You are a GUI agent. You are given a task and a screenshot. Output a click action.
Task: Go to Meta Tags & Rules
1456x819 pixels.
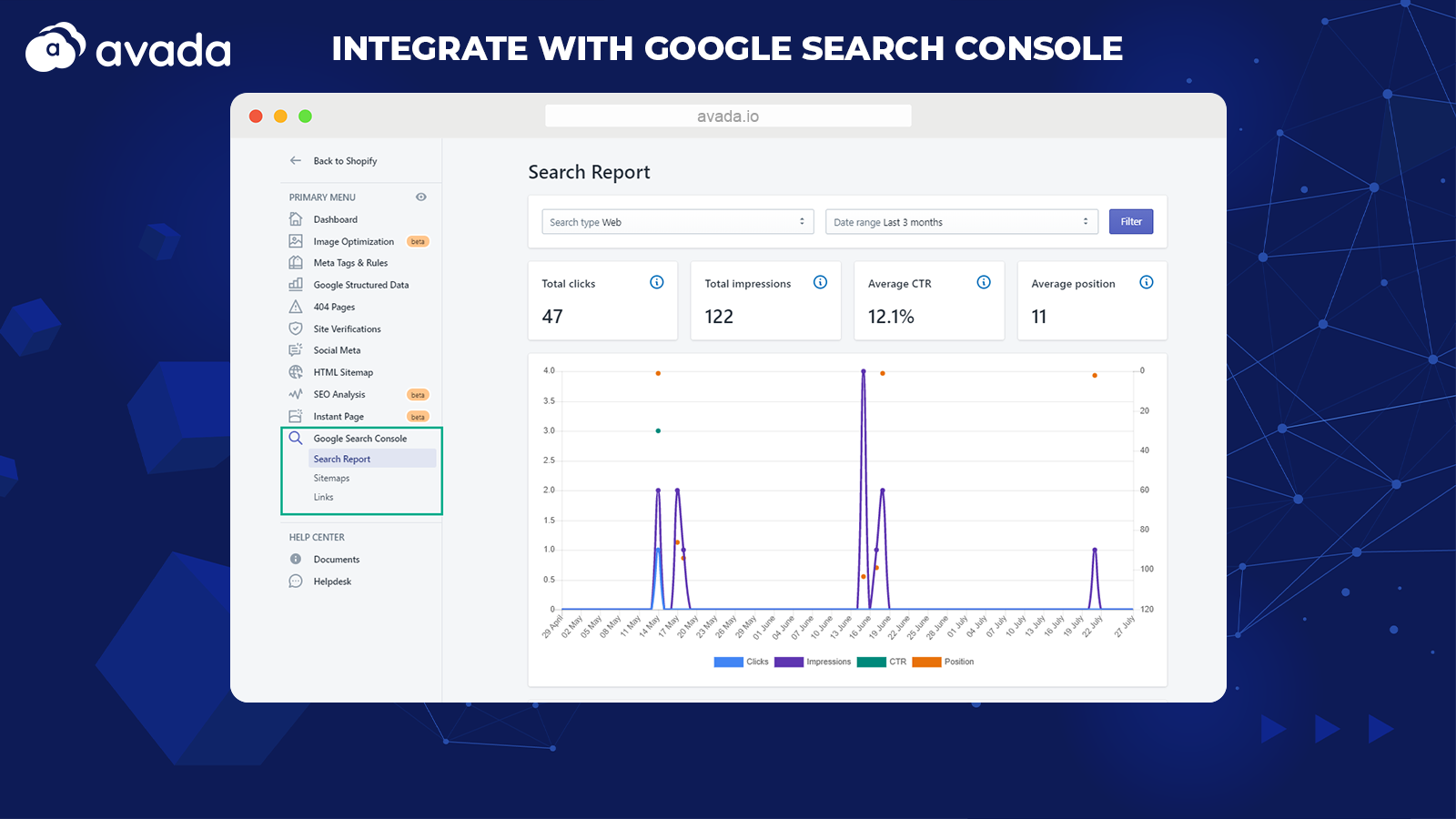350,263
